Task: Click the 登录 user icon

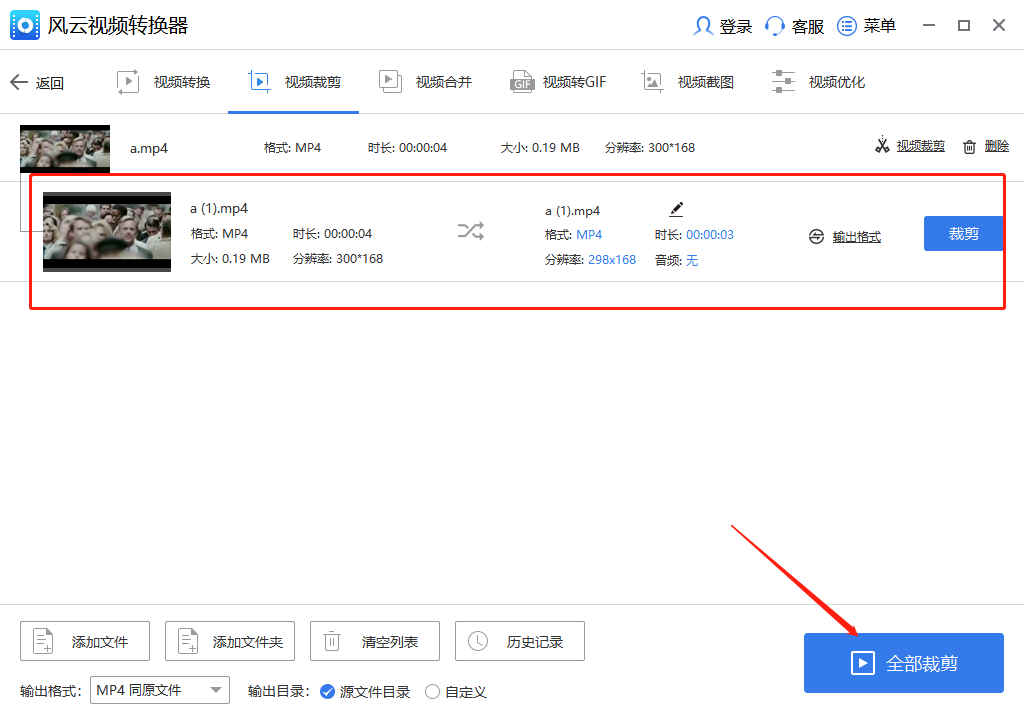Action: (x=703, y=26)
